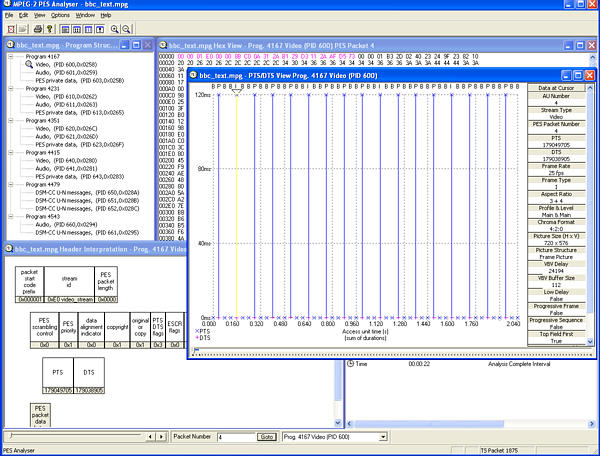The width and height of the screenshot is (600, 456).
Task: Click the bottom packet position slider
Action: 75,436
